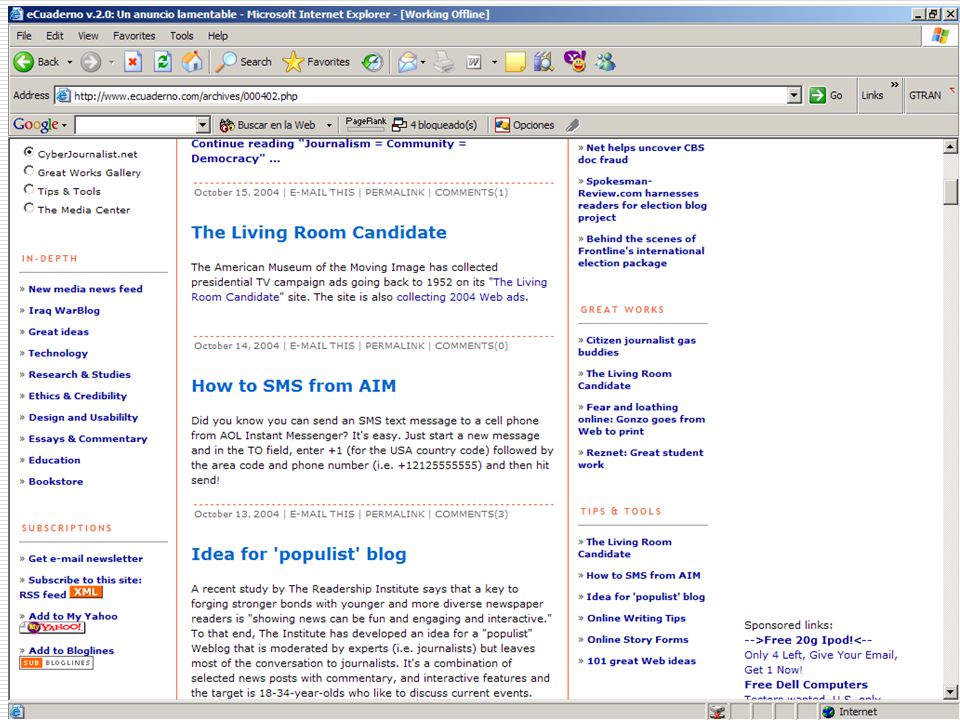This screenshot has height=720, width=960.
Task: Select the Great Works Gallery radio button
Action: pos(29,170)
